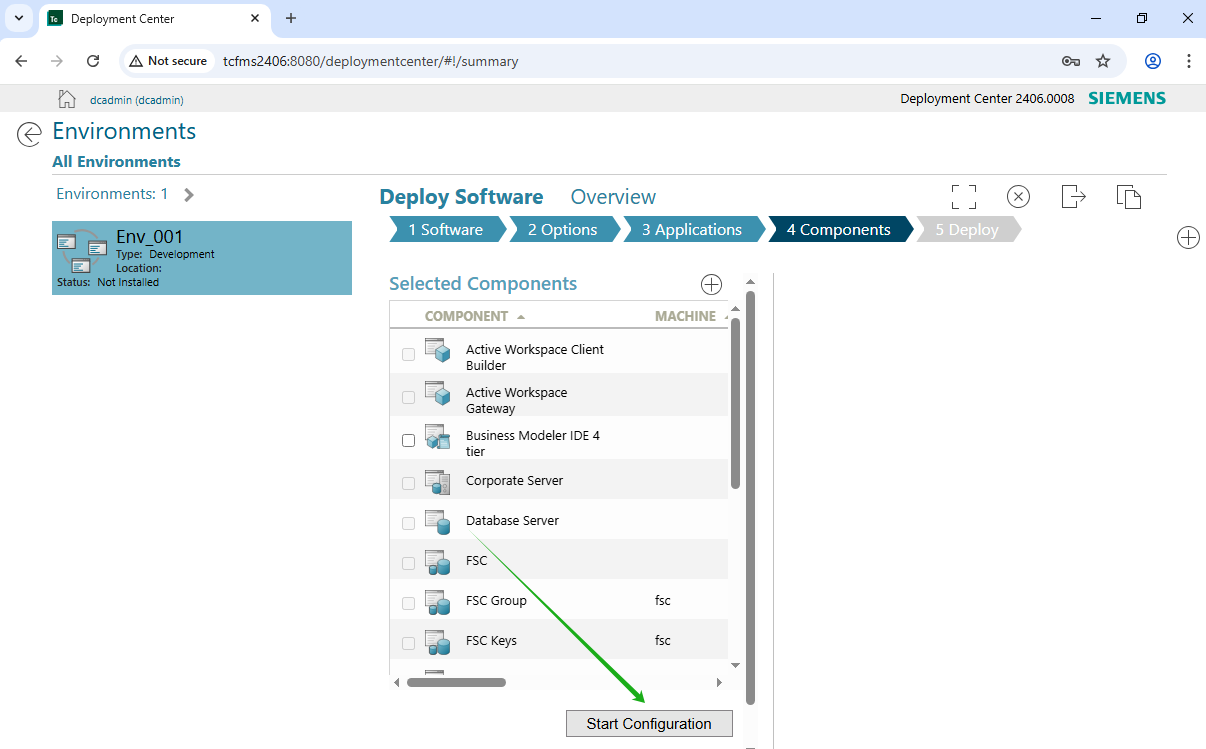Select step 4 Components
This screenshot has height=749, width=1206.
pos(838,229)
